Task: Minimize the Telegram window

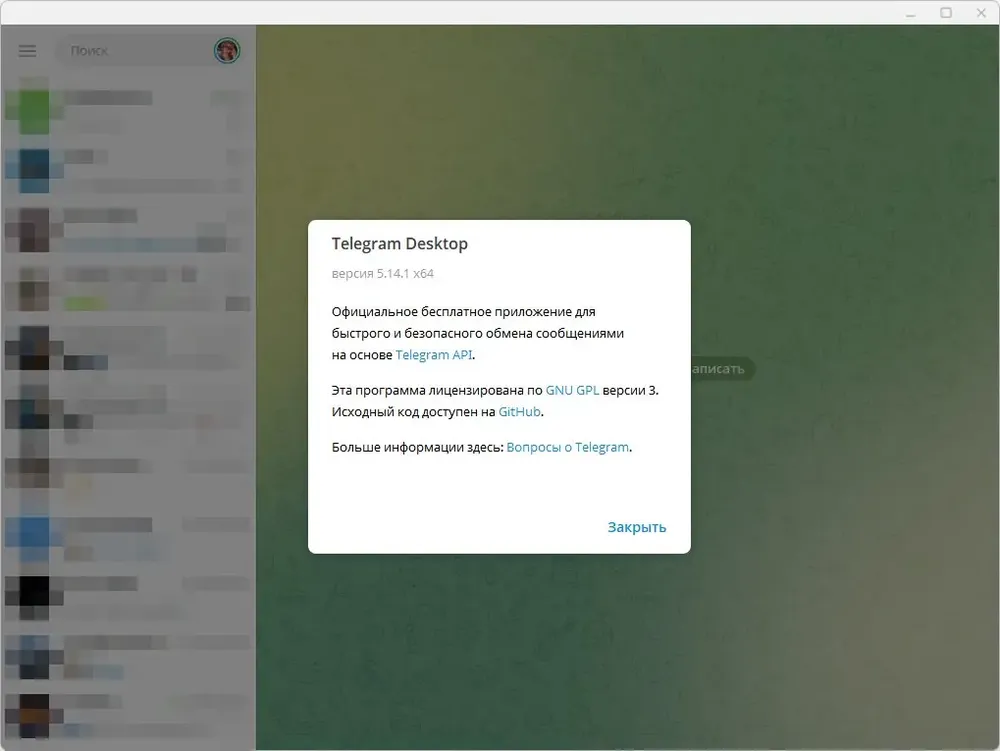Action: coord(911,13)
